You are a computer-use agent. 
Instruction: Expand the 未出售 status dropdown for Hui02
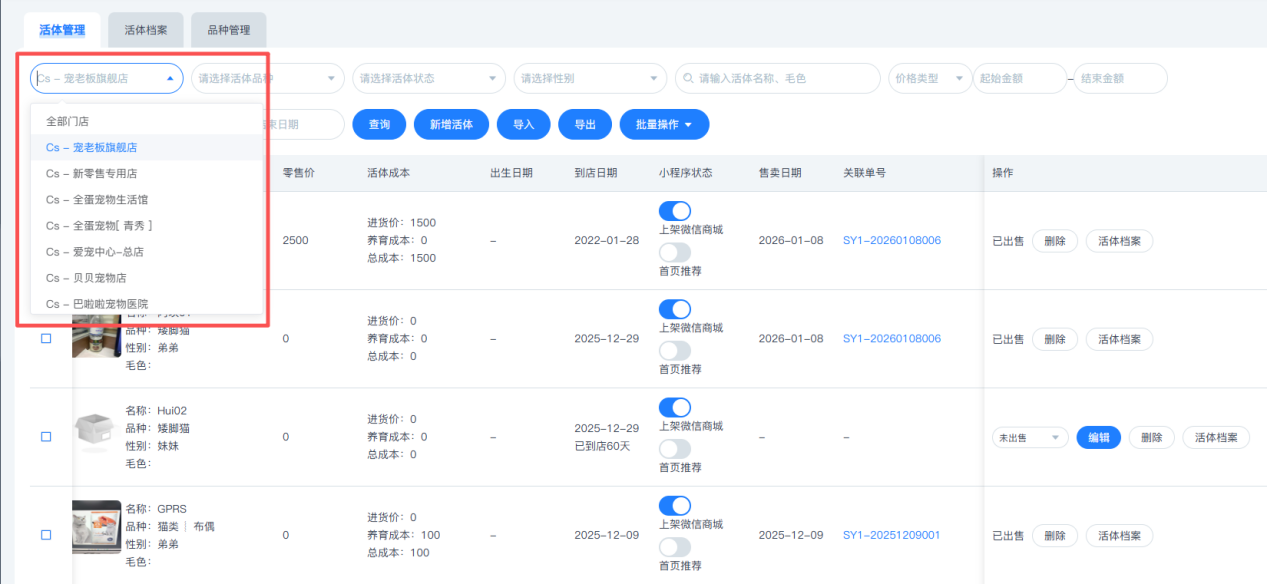coord(1030,437)
